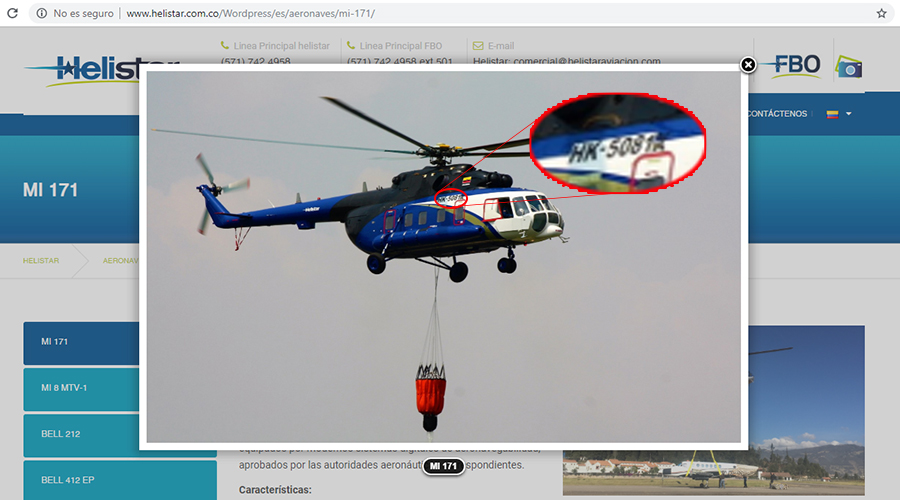
Task: Select the BELL 212 sidebar tab
Action: [81, 435]
